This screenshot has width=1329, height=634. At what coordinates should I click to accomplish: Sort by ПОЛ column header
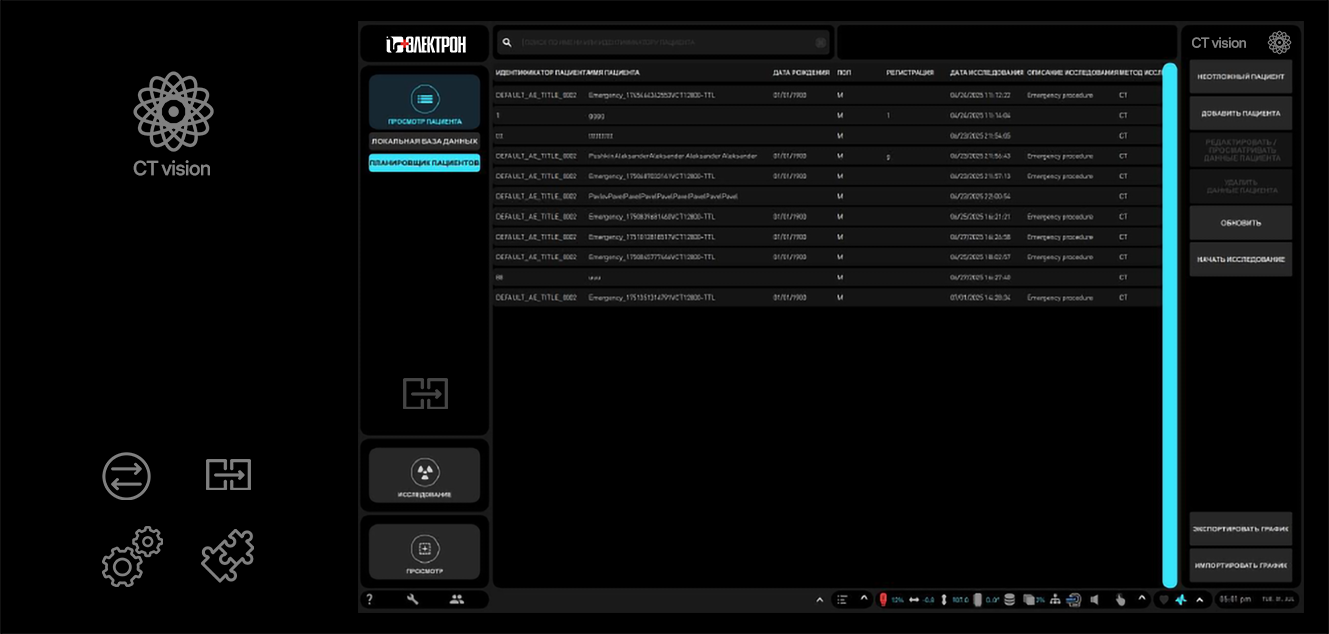click(844, 72)
